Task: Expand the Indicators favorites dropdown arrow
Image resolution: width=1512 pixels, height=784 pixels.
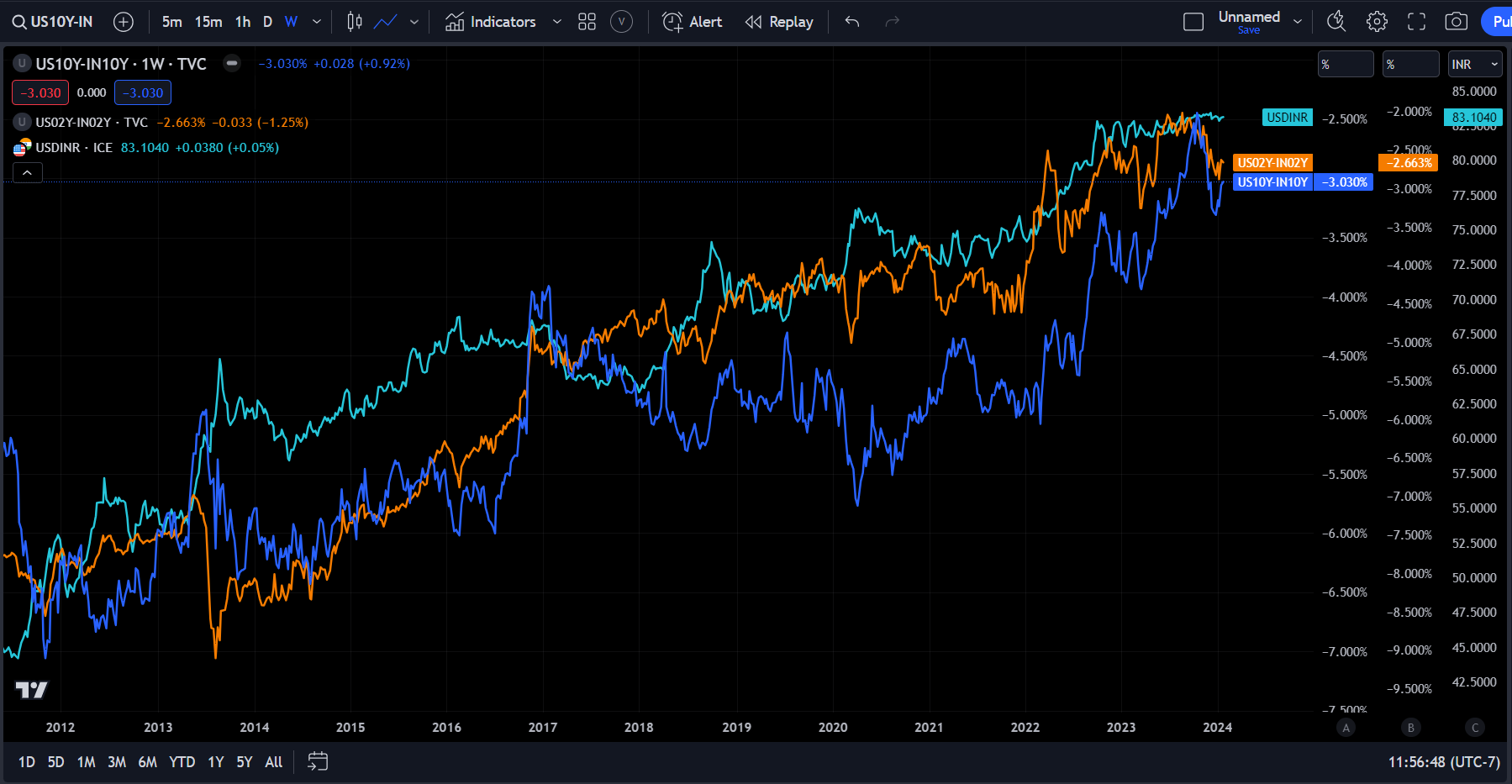Action: (x=556, y=22)
